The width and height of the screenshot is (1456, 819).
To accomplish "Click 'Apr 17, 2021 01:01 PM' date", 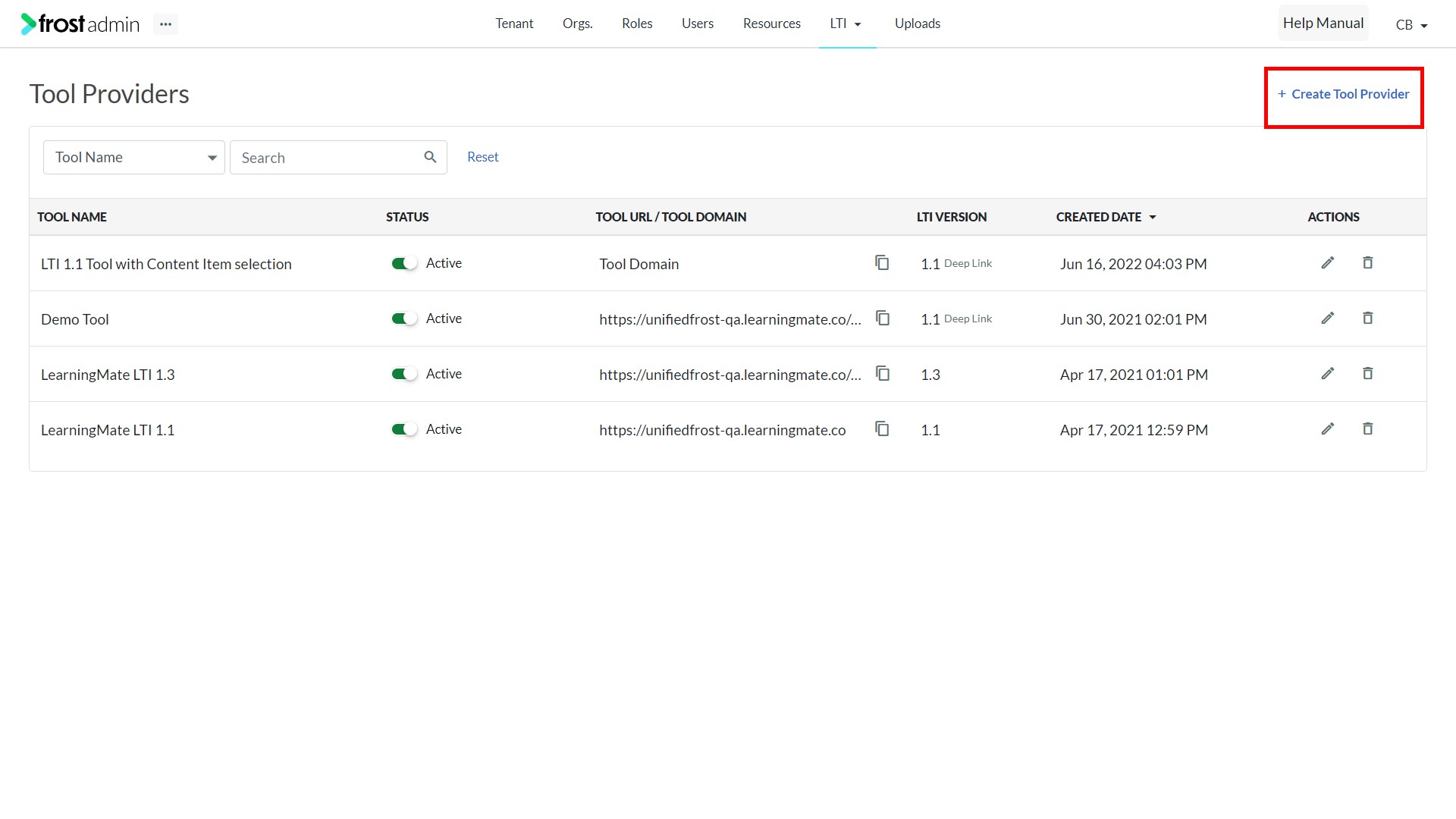I will pyautogui.click(x=1134, y=375).
